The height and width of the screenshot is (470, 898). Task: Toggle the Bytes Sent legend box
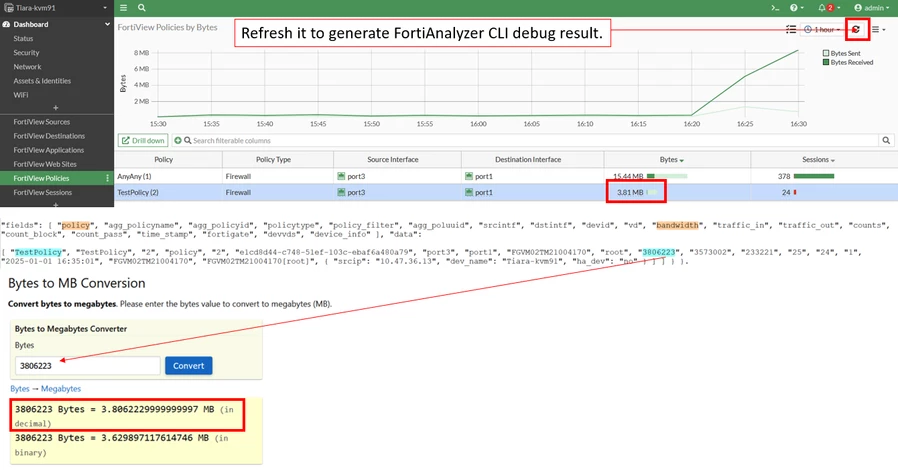826,53
